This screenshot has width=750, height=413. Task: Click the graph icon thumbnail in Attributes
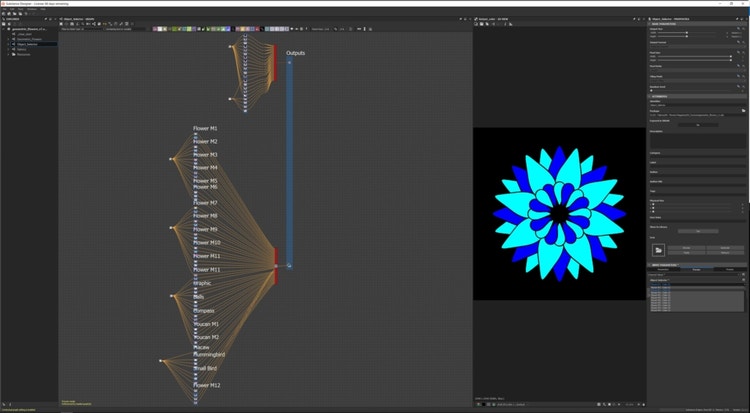659,250
